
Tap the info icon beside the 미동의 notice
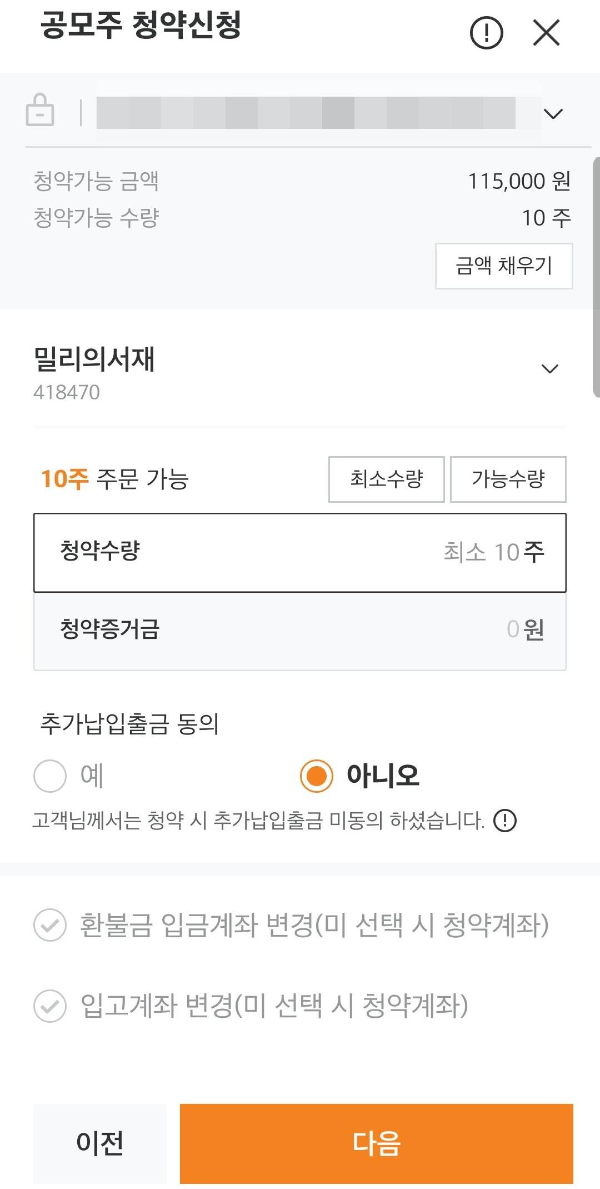[506, 822]
